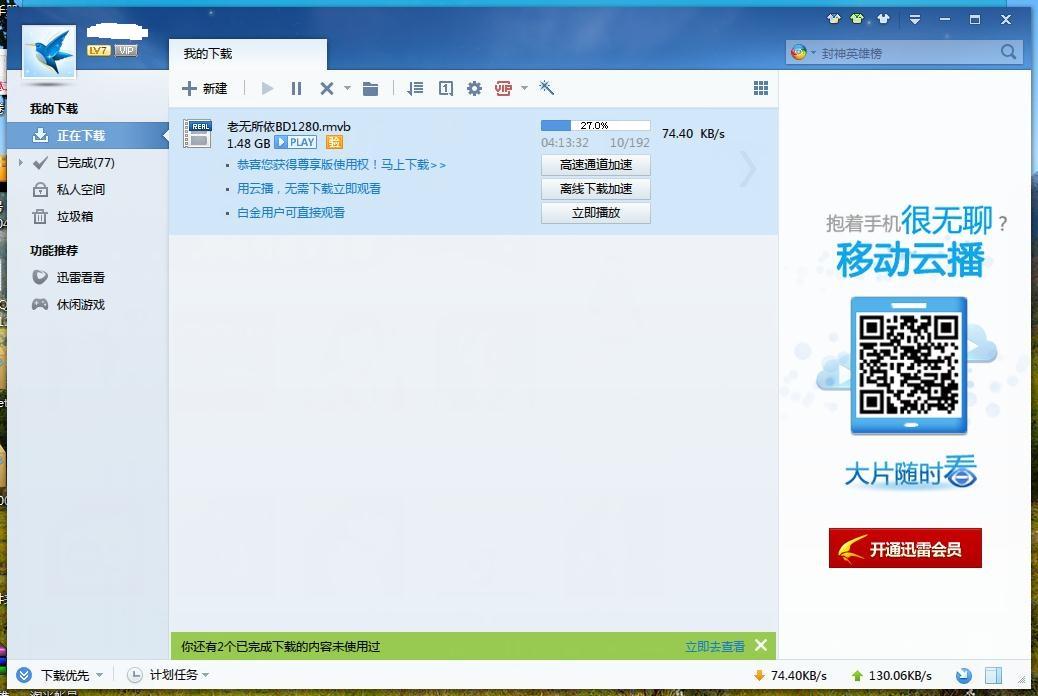Close the green notification bar
Screen dimensions: 1038x696
point(761,645)
